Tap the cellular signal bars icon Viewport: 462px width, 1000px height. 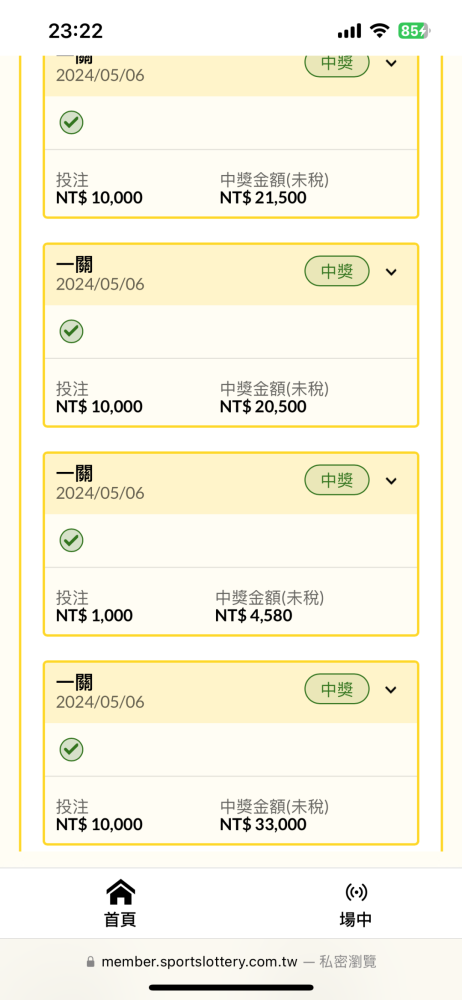pos(350,31)
